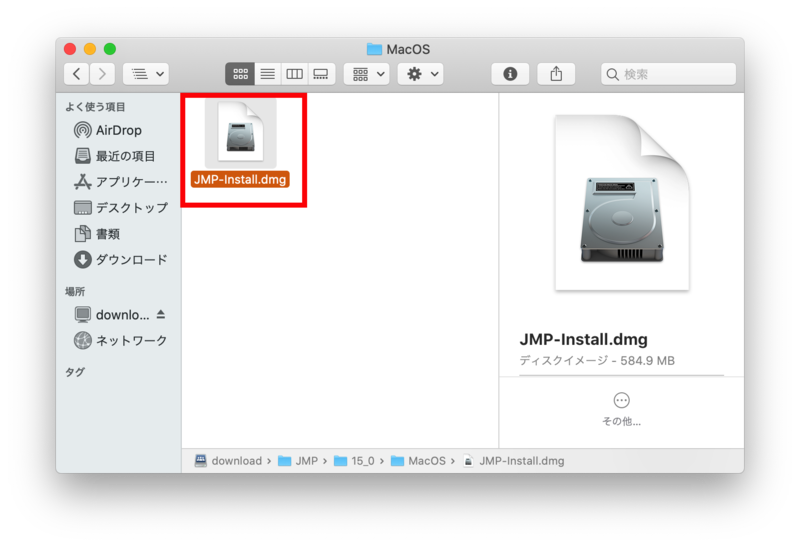Click MacOS folder in the path bar

[x=418, y=461]
